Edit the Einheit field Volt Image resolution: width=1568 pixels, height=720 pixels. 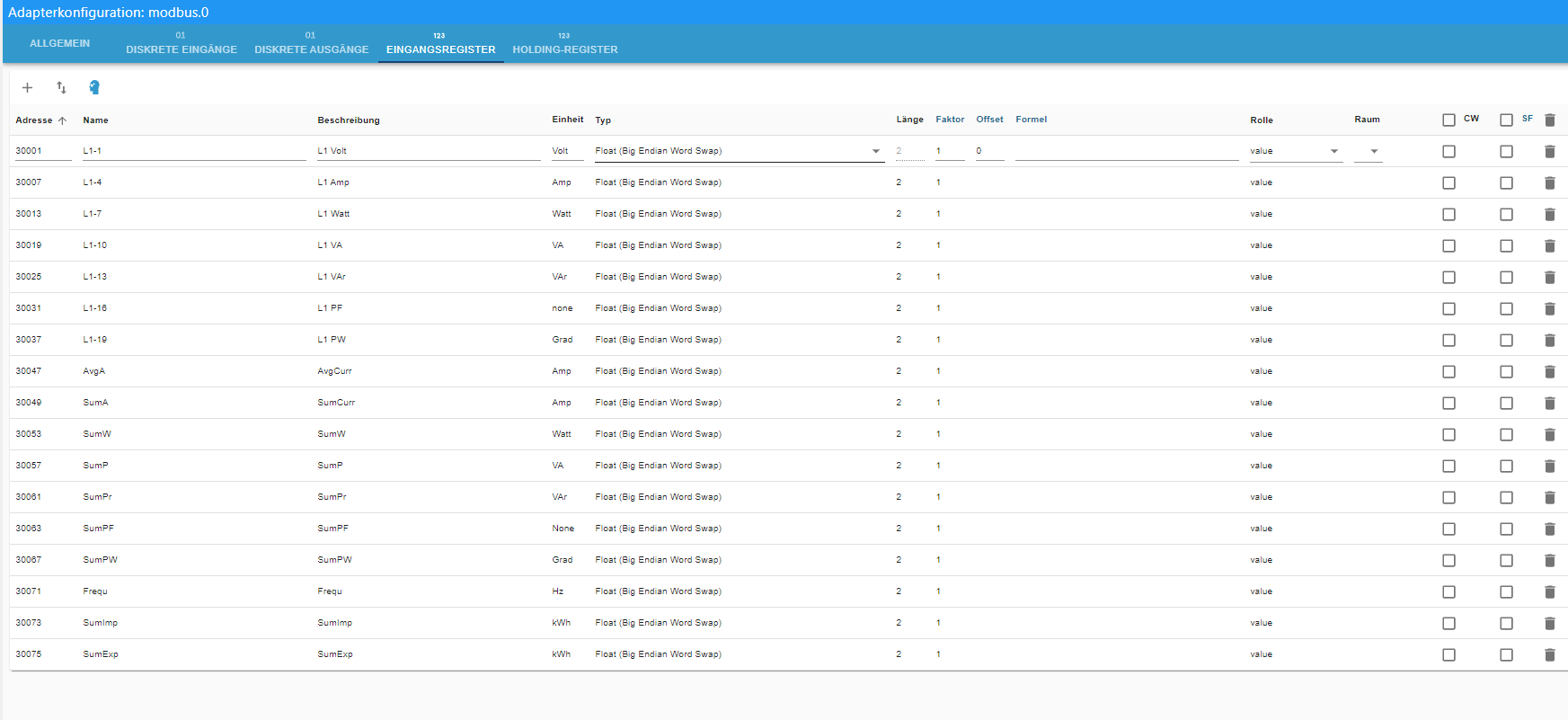coord(568,151)
